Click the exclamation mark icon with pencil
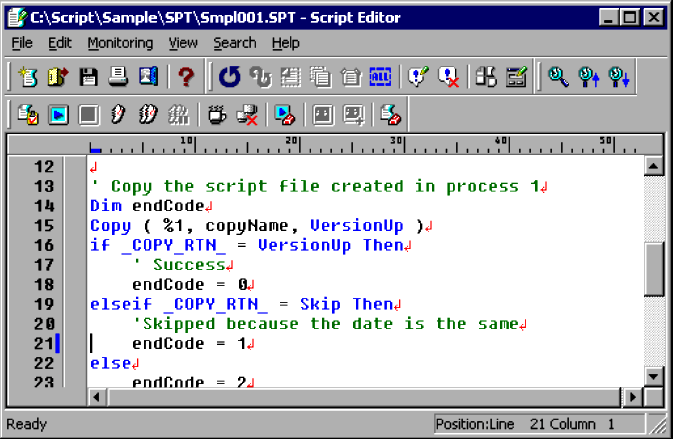The image size is (673, 439). coord(418,77)
